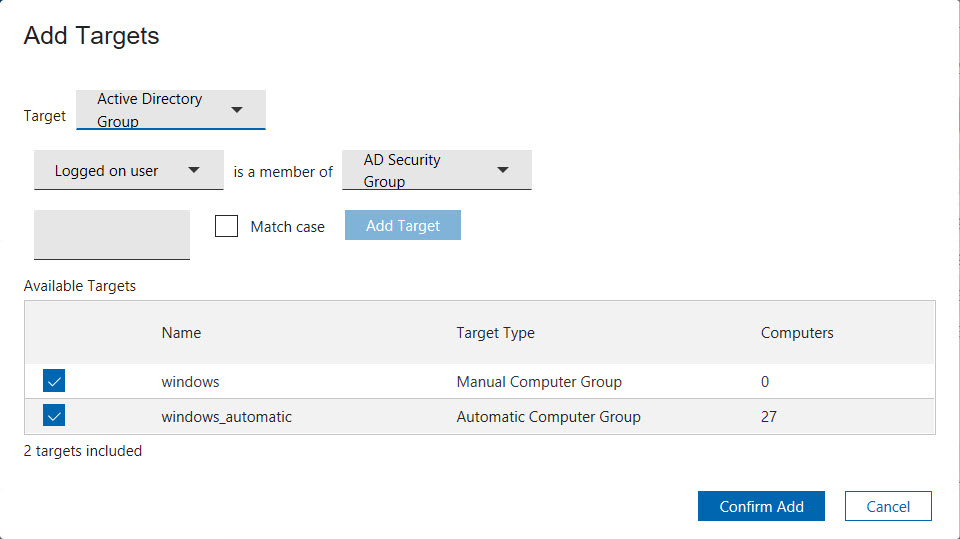Click the Computers column header
Image resolution: width=960 pixels, height=539 pixels.
coord(797,333)
